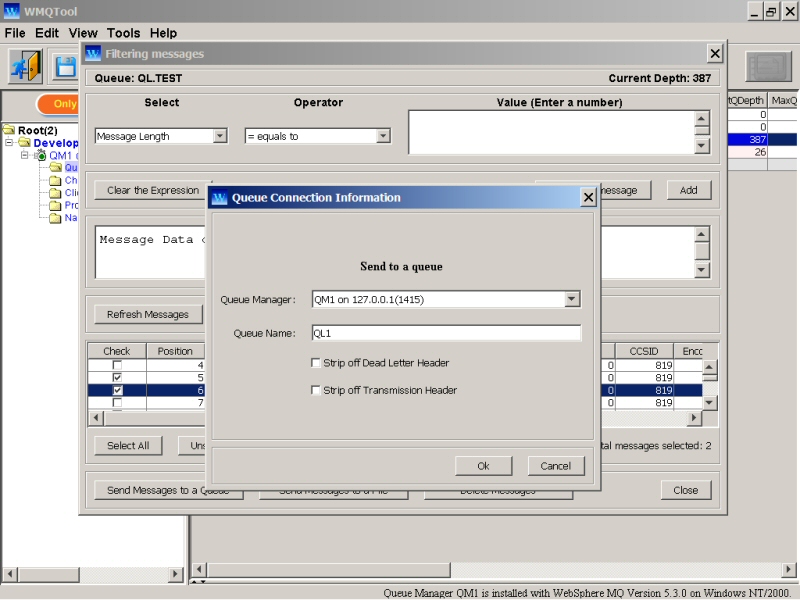The width and height of the screenshot is (800, 600).
Task: Click messages table scroll down arrow
Action: pos(709,403)
